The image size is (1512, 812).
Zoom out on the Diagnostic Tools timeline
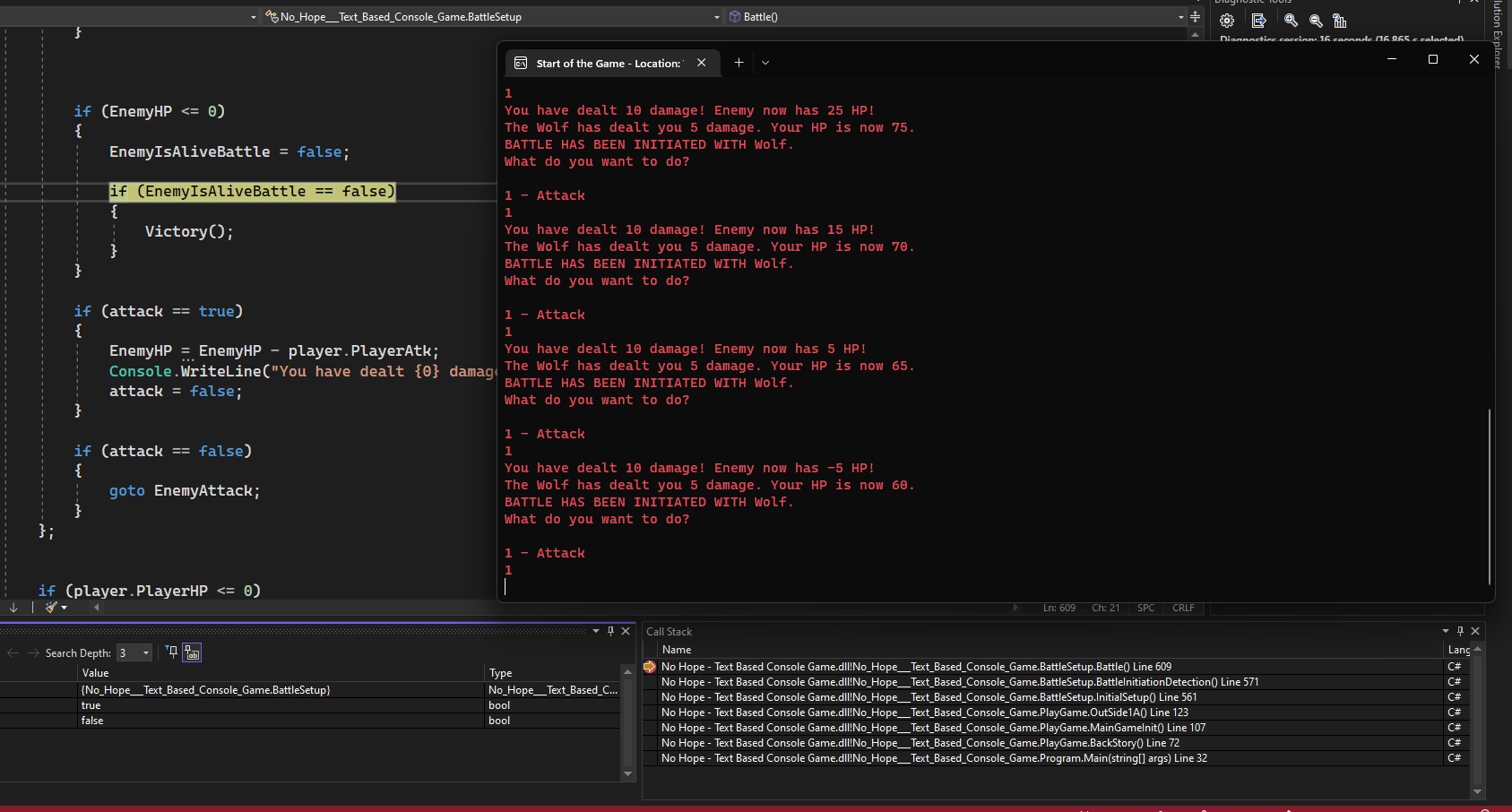(1316, 21)
